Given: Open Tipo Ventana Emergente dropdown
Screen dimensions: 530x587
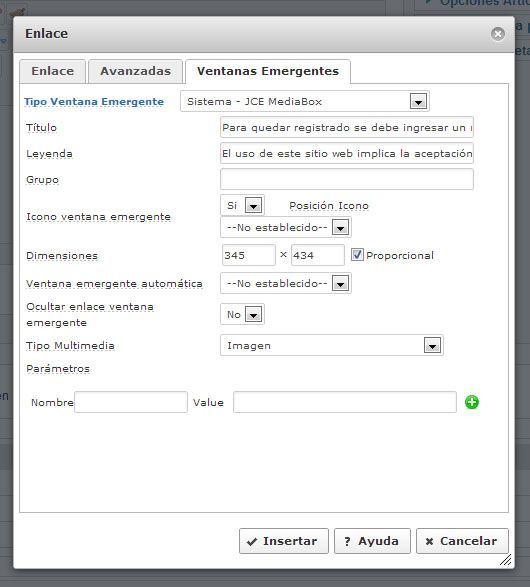Looking at the screenshot, I should pyautogui.click(x=305, y=101).
